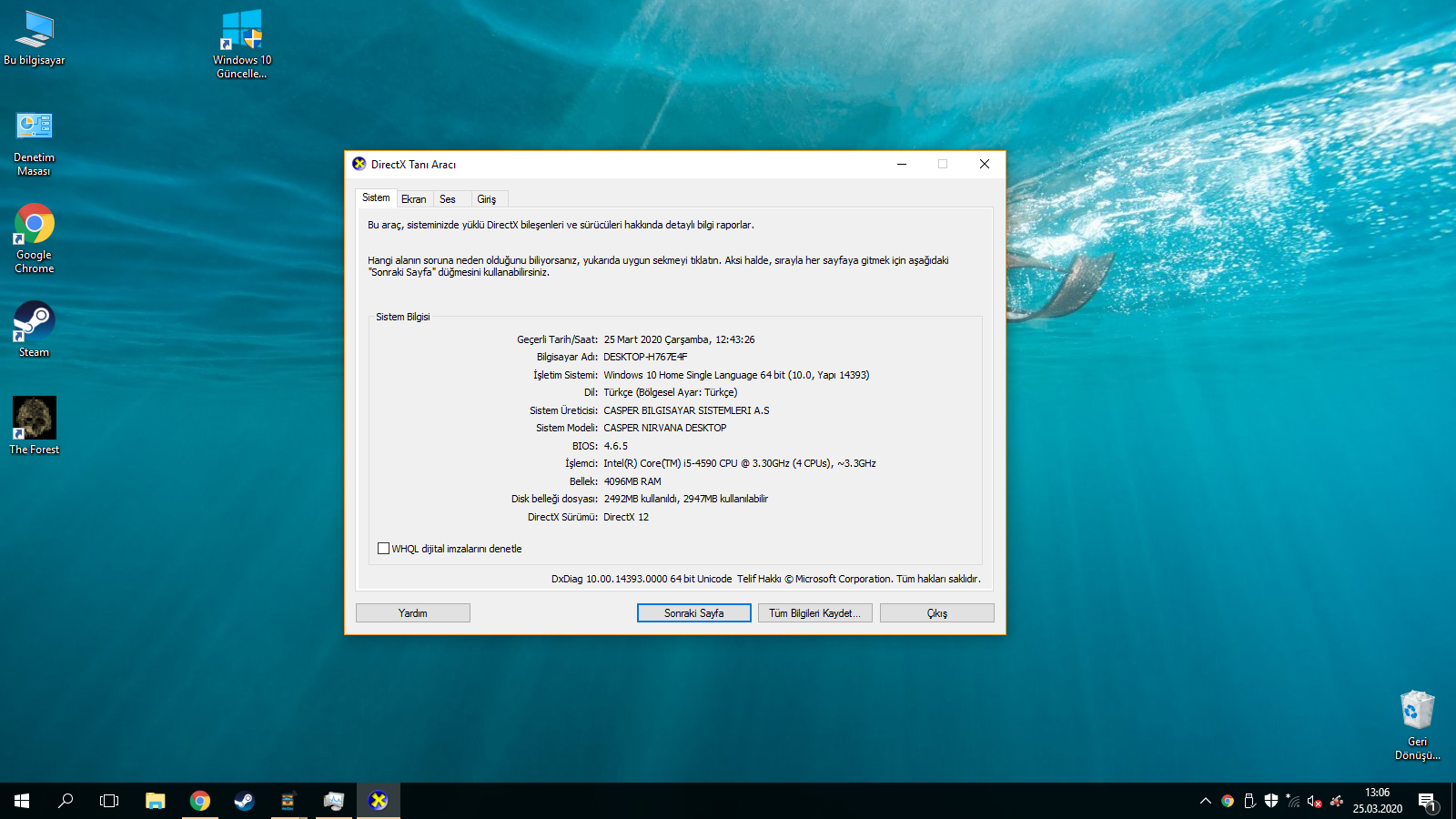Click the Yardım button
The height and width of the screenshot is (819, 1456).
[413, 613]
